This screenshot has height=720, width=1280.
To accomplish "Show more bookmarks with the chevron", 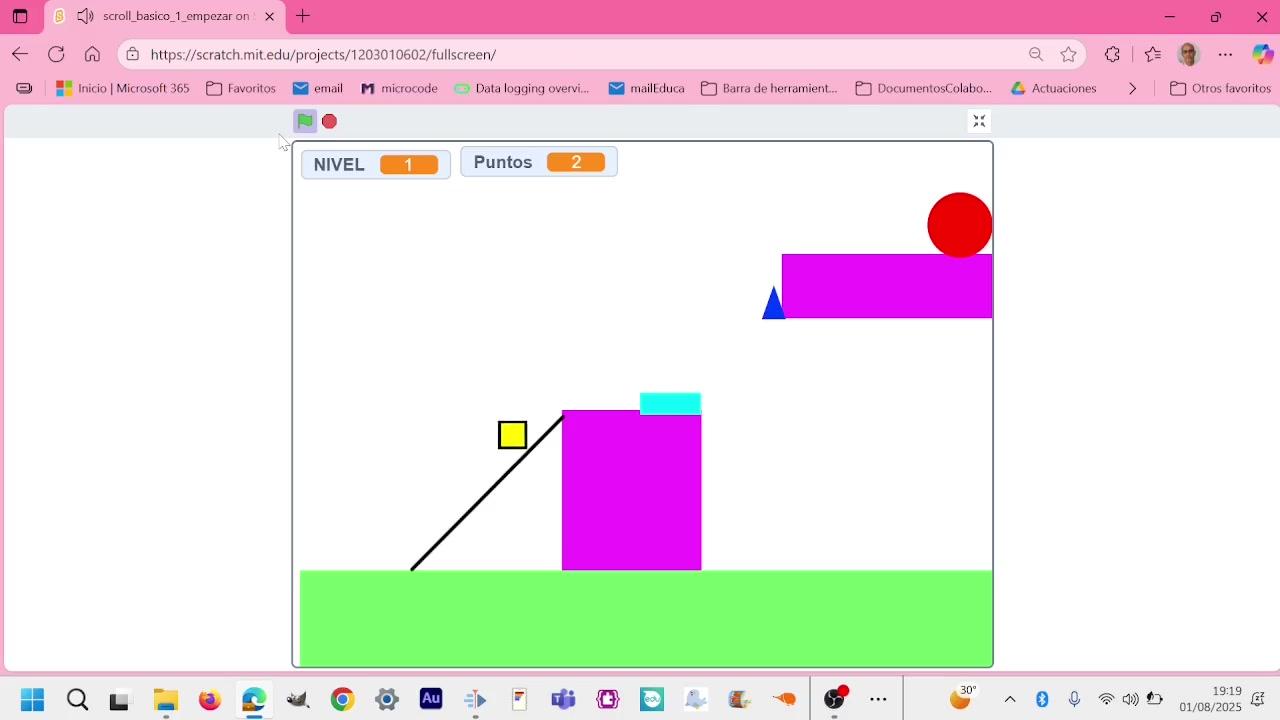I will tap(1132, 88).
